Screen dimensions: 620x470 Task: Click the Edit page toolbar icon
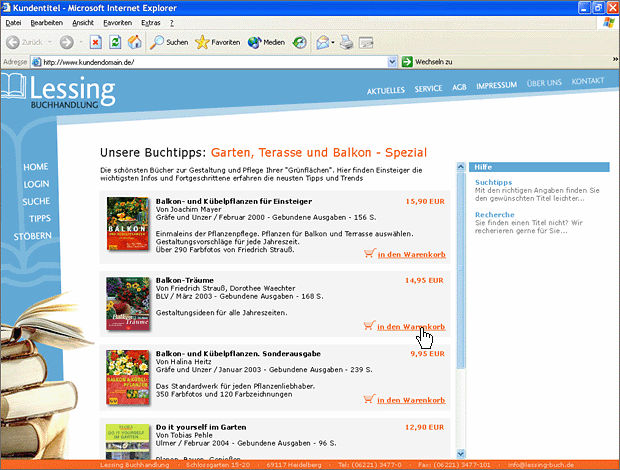click(366, 42)
